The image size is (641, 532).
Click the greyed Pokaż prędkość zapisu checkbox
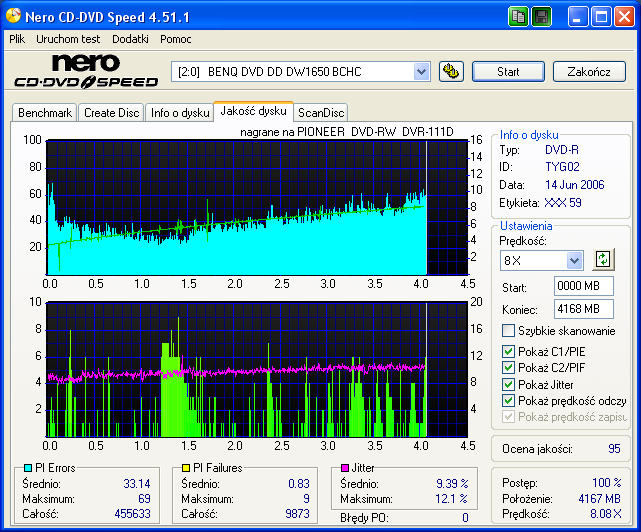coord(509,417)
